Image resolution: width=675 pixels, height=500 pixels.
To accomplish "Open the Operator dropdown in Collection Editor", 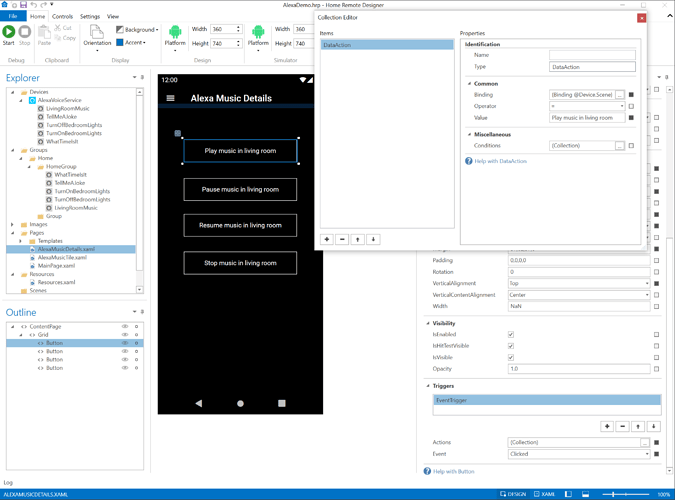I will 622,106.
